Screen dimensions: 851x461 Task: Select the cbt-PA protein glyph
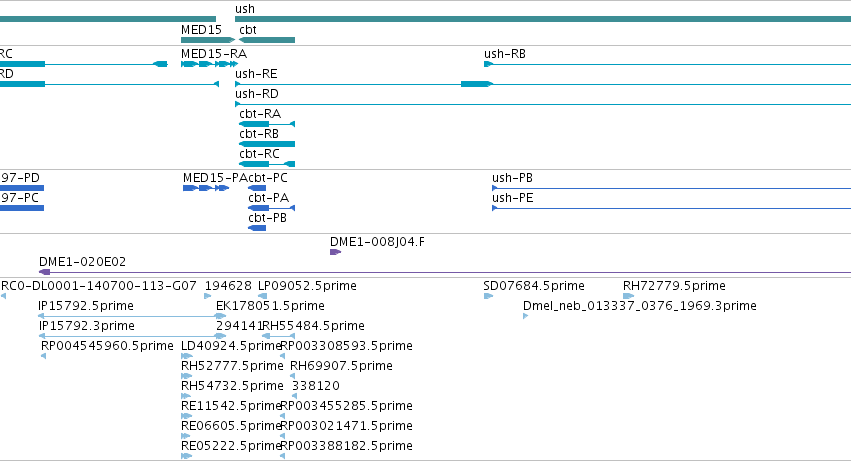[x=271, y=208]
